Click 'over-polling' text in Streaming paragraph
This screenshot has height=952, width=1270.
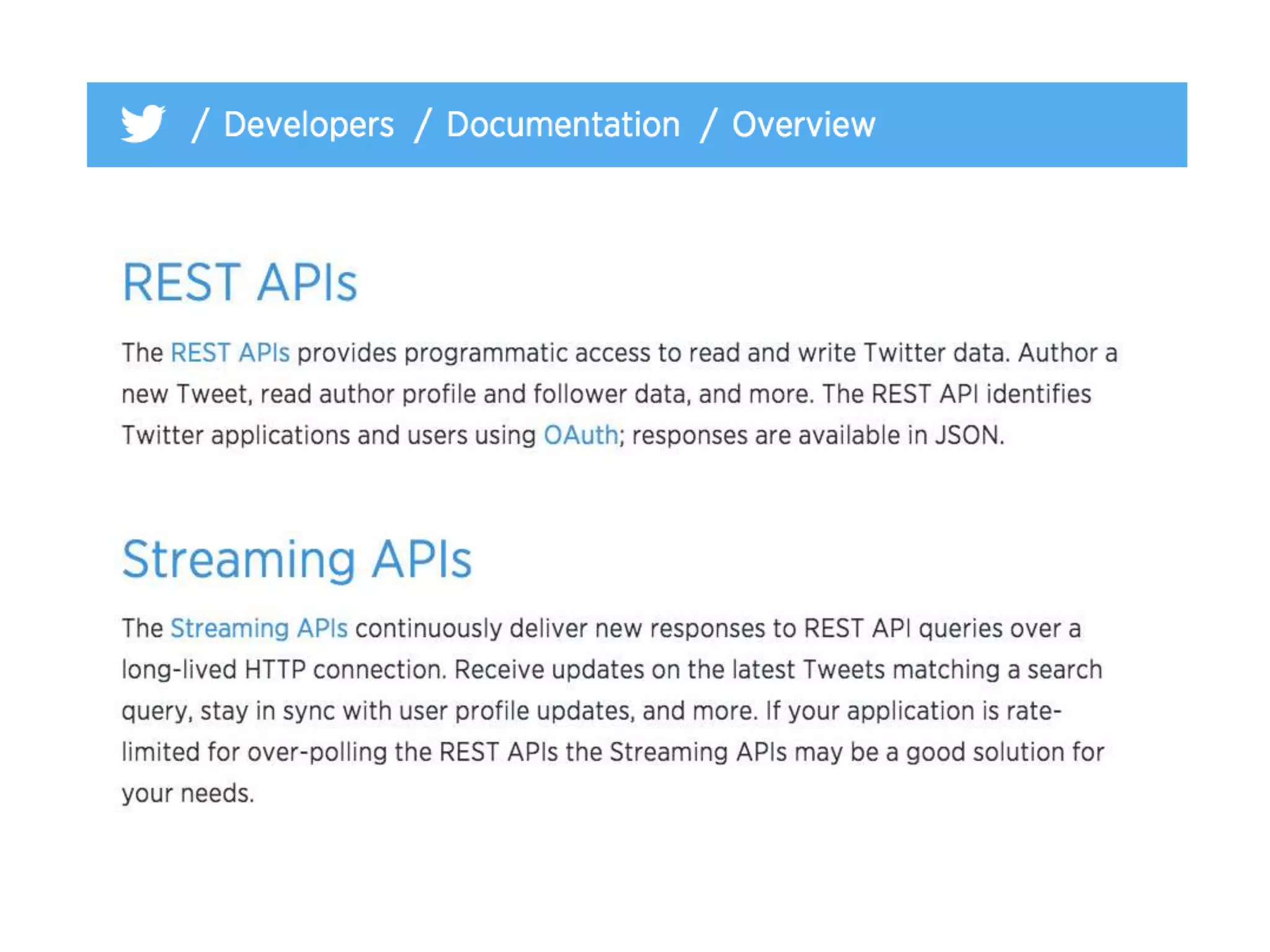point(317,752)
